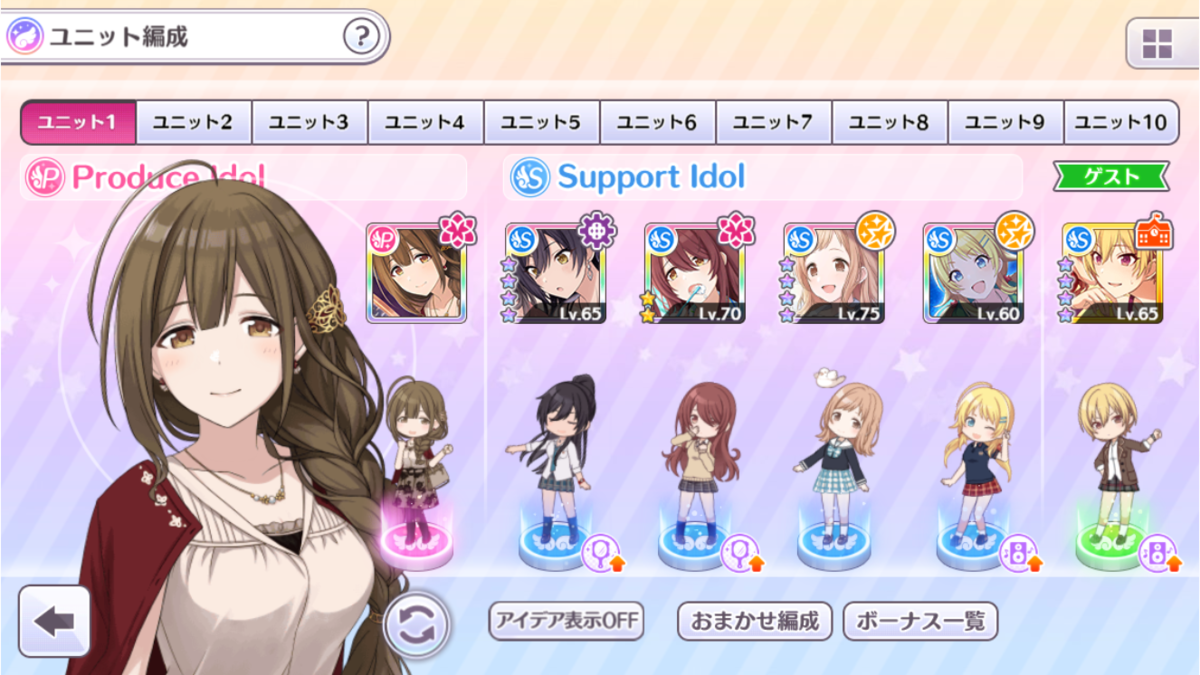Tap the blue Support Idol S icon
Viewport: 1200px width, 675px height.
pyautogui.click(x=529, y=178)
